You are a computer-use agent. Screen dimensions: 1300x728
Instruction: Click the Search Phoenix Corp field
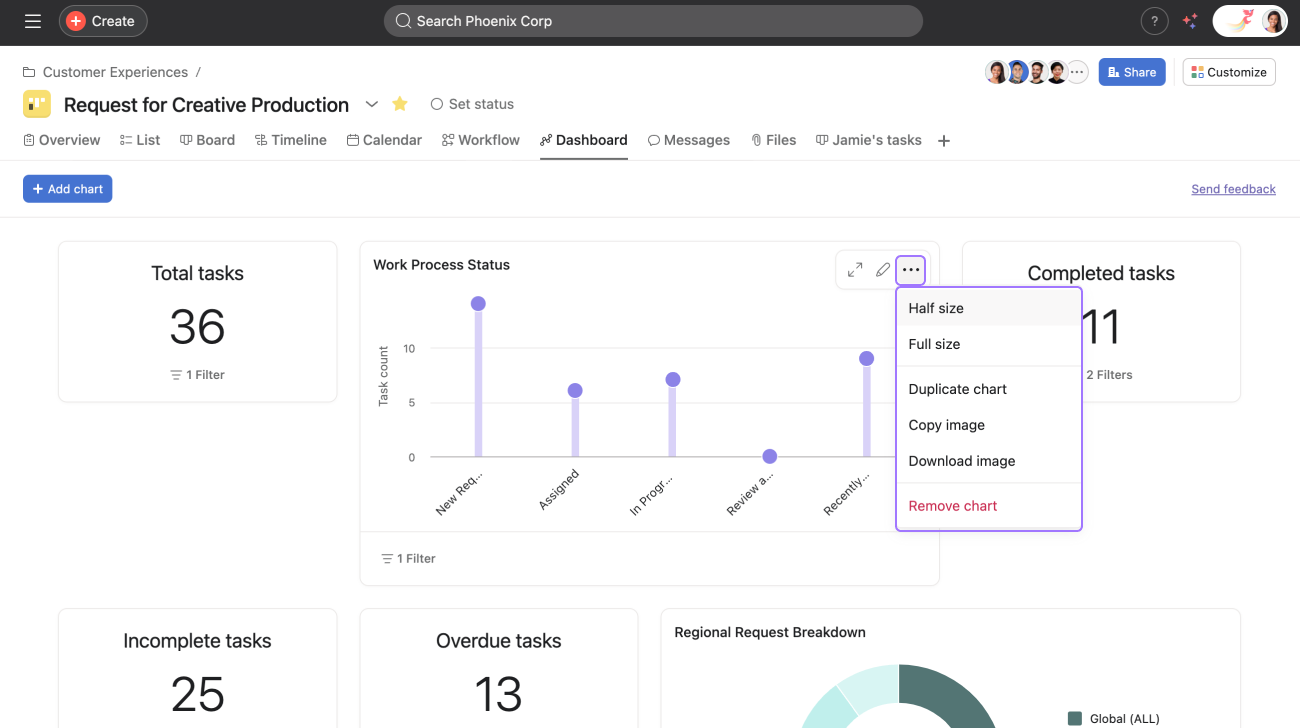tap(653, 21)
